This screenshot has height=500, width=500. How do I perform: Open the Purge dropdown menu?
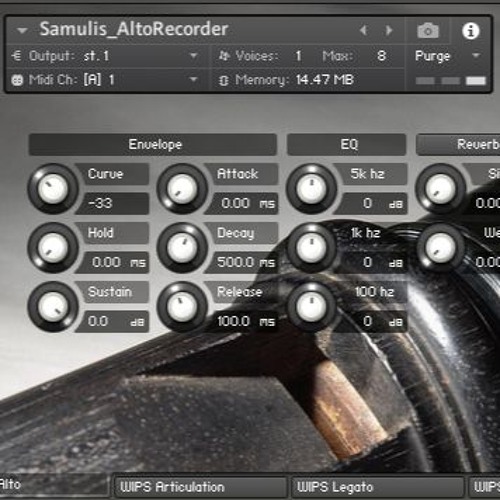coord(476,55)
